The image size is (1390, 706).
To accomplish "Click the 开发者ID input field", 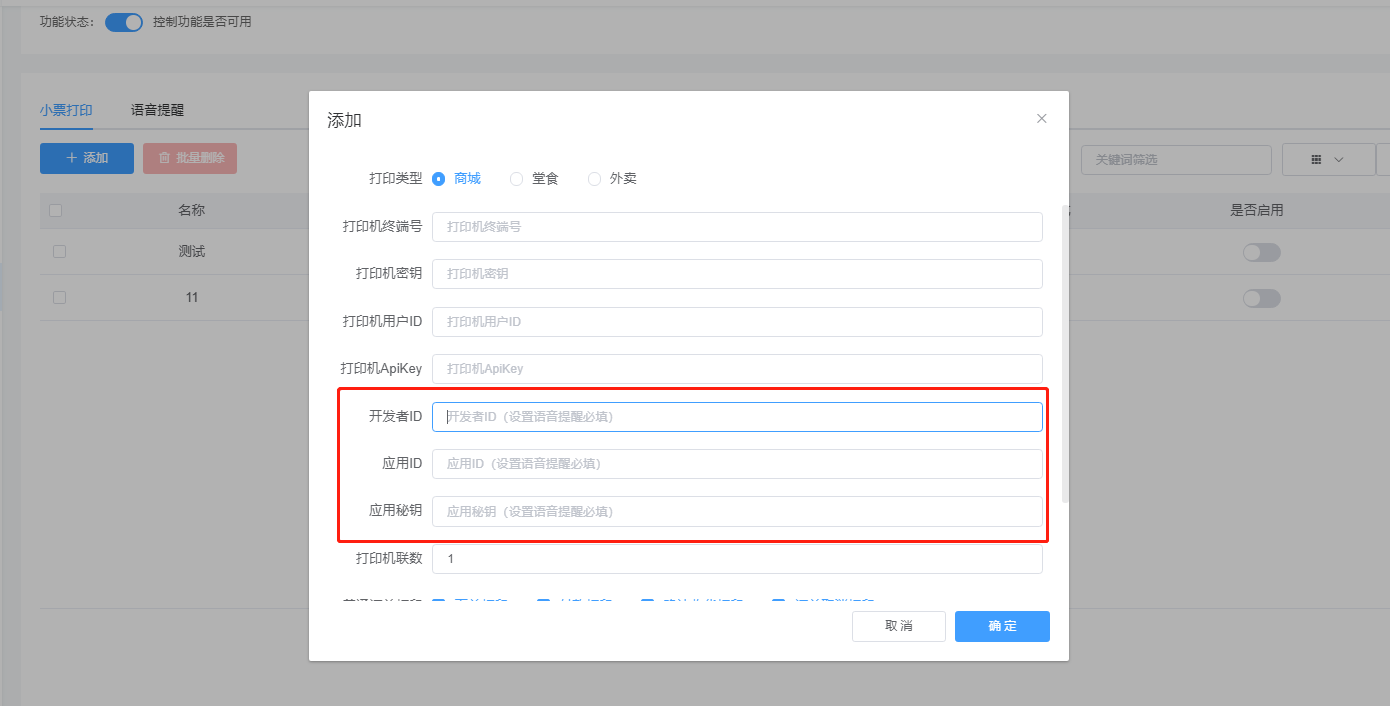I will [737, 416].
